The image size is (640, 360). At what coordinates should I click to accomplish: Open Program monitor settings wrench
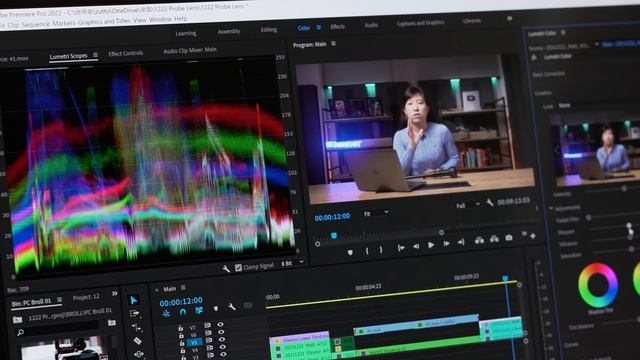[489, 202]
